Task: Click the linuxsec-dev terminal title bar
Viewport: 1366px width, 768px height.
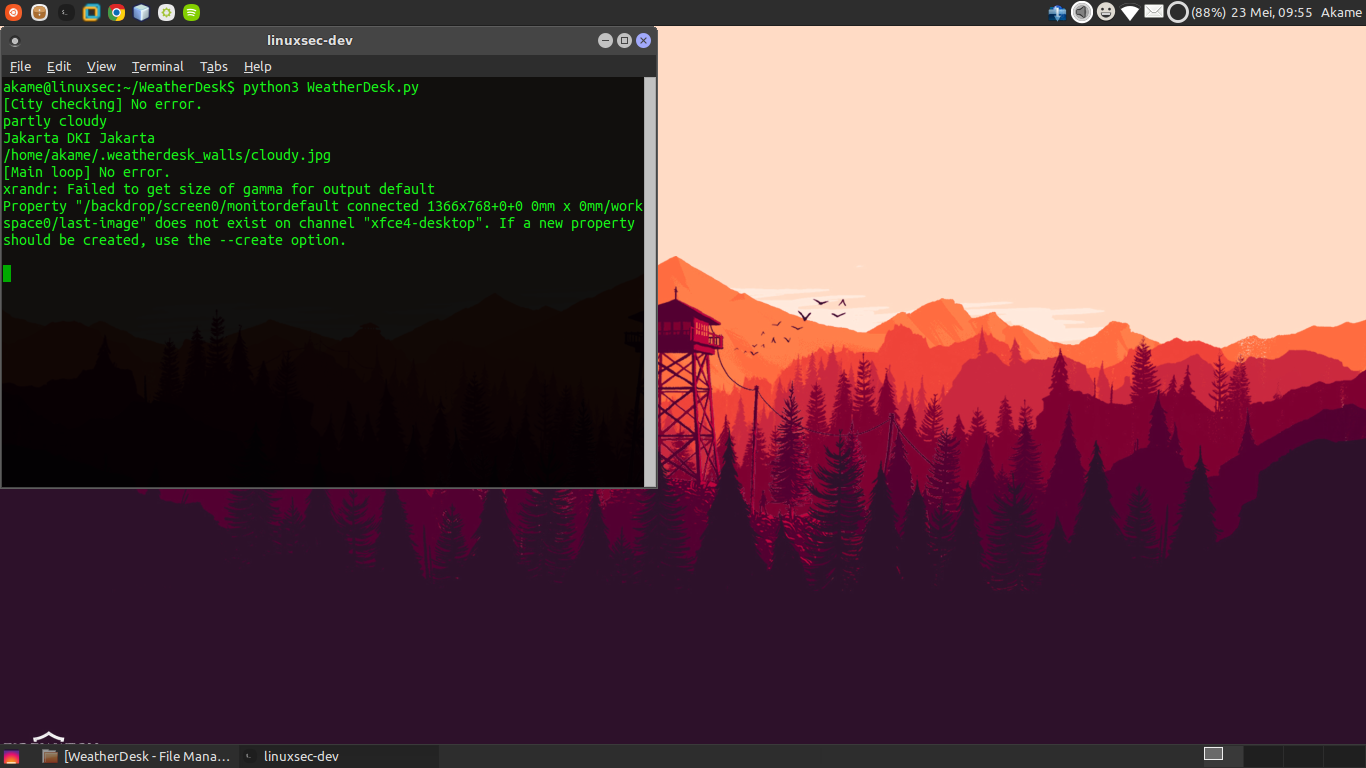Action: click(x=310, y=41)
